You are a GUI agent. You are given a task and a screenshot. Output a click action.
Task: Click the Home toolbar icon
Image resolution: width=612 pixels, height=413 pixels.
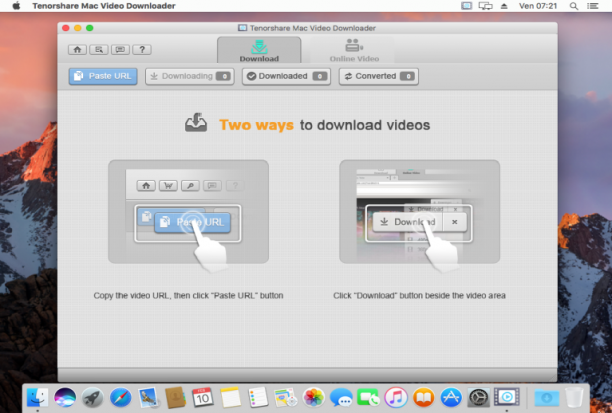(77, 50)
